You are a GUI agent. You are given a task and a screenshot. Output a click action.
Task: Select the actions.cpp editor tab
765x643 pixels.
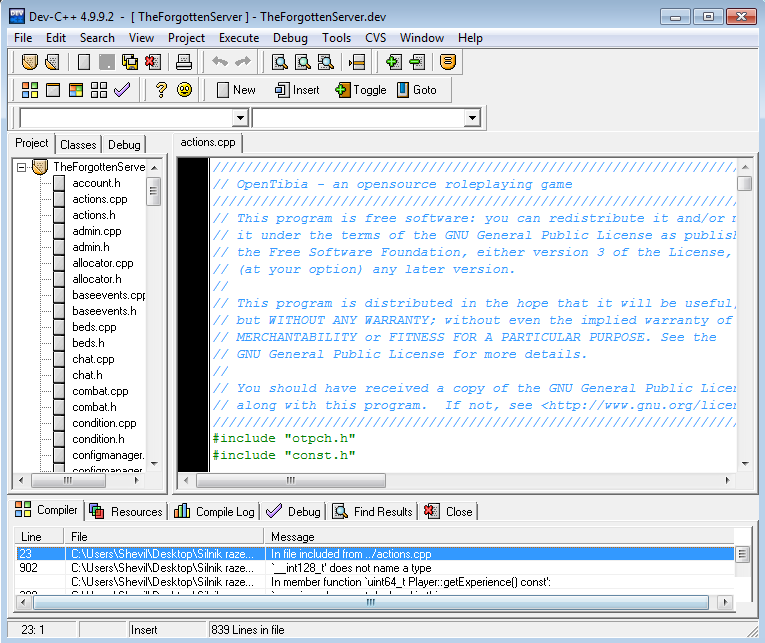pyautogui.click(x=208, y=142)
